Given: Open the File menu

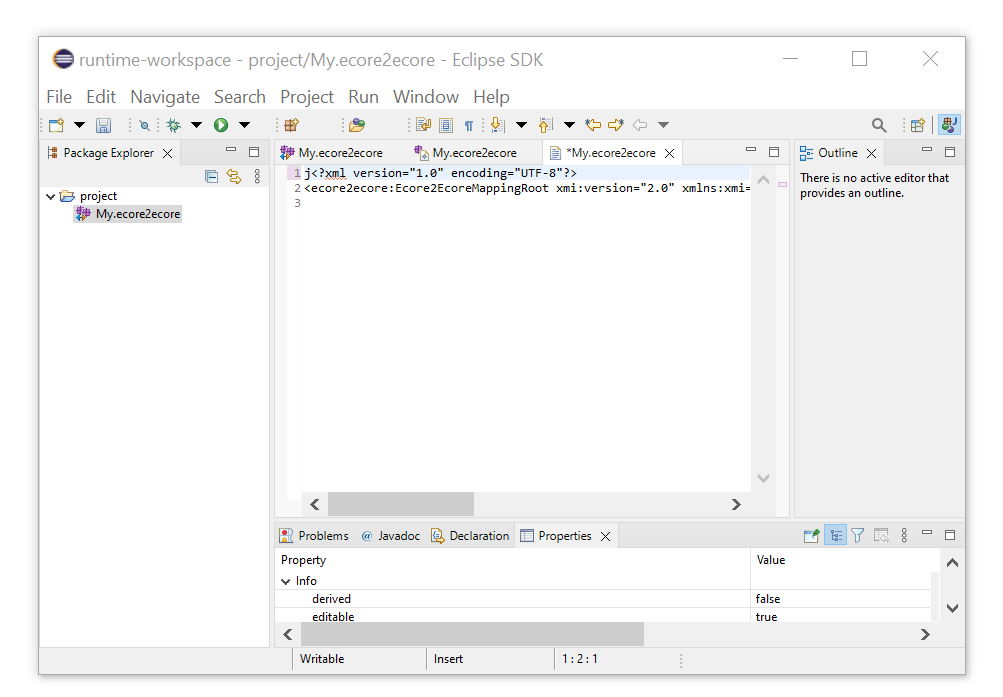Looking at the screenshot, I should [59, 97].
